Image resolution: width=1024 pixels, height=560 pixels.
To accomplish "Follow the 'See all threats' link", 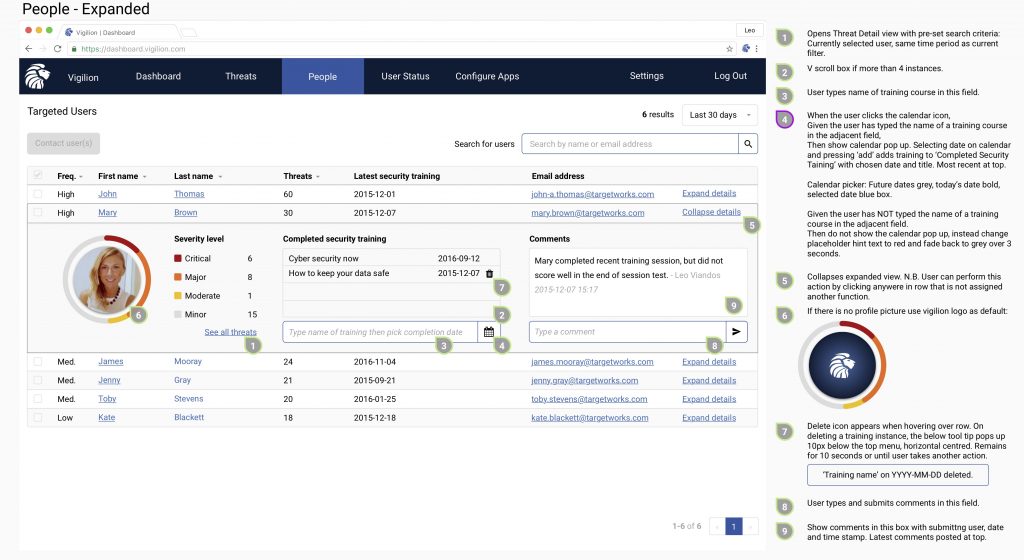I will (x=230, y=332).
